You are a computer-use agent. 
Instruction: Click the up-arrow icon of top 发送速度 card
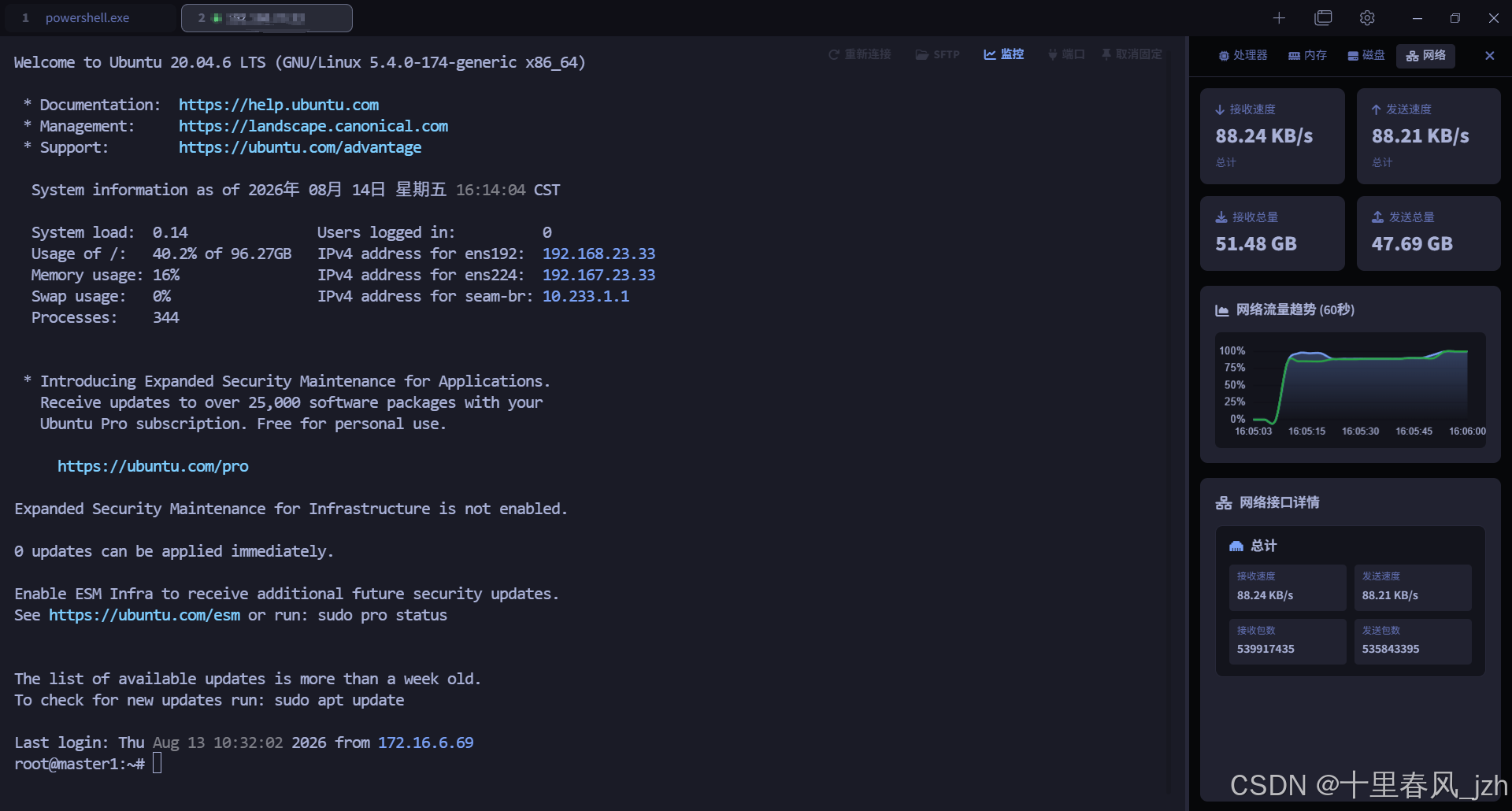tap(1377, 109)
